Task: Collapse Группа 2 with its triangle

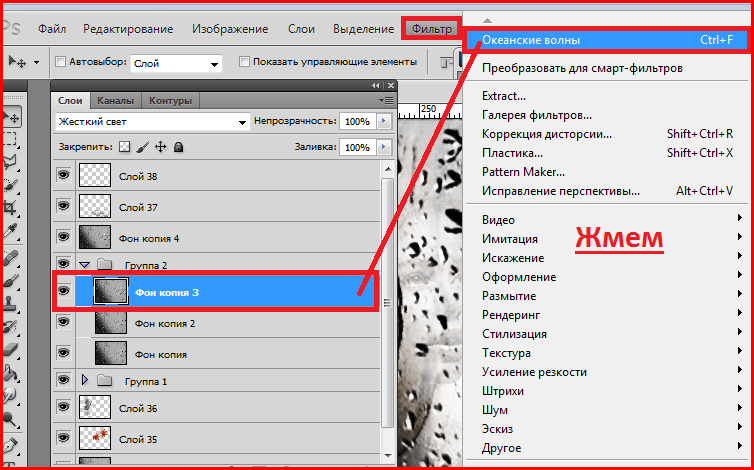Action: [85, 265]
